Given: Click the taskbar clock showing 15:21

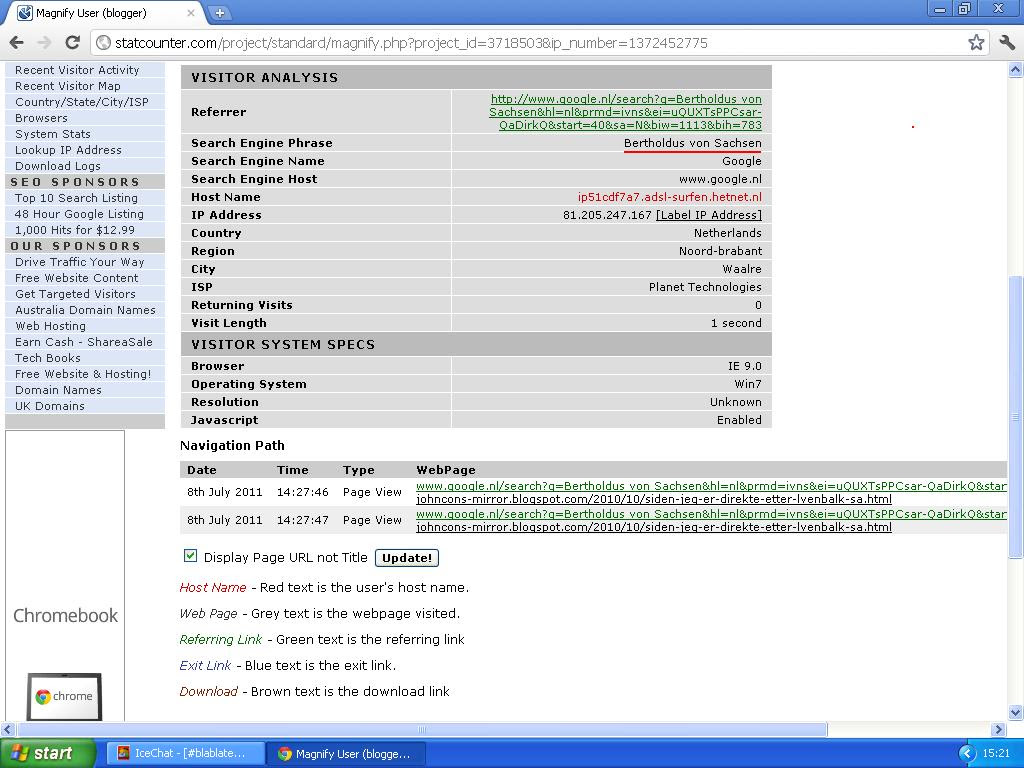Looking at the screenshot, I should pyautogui.click(x=996, y=754).
